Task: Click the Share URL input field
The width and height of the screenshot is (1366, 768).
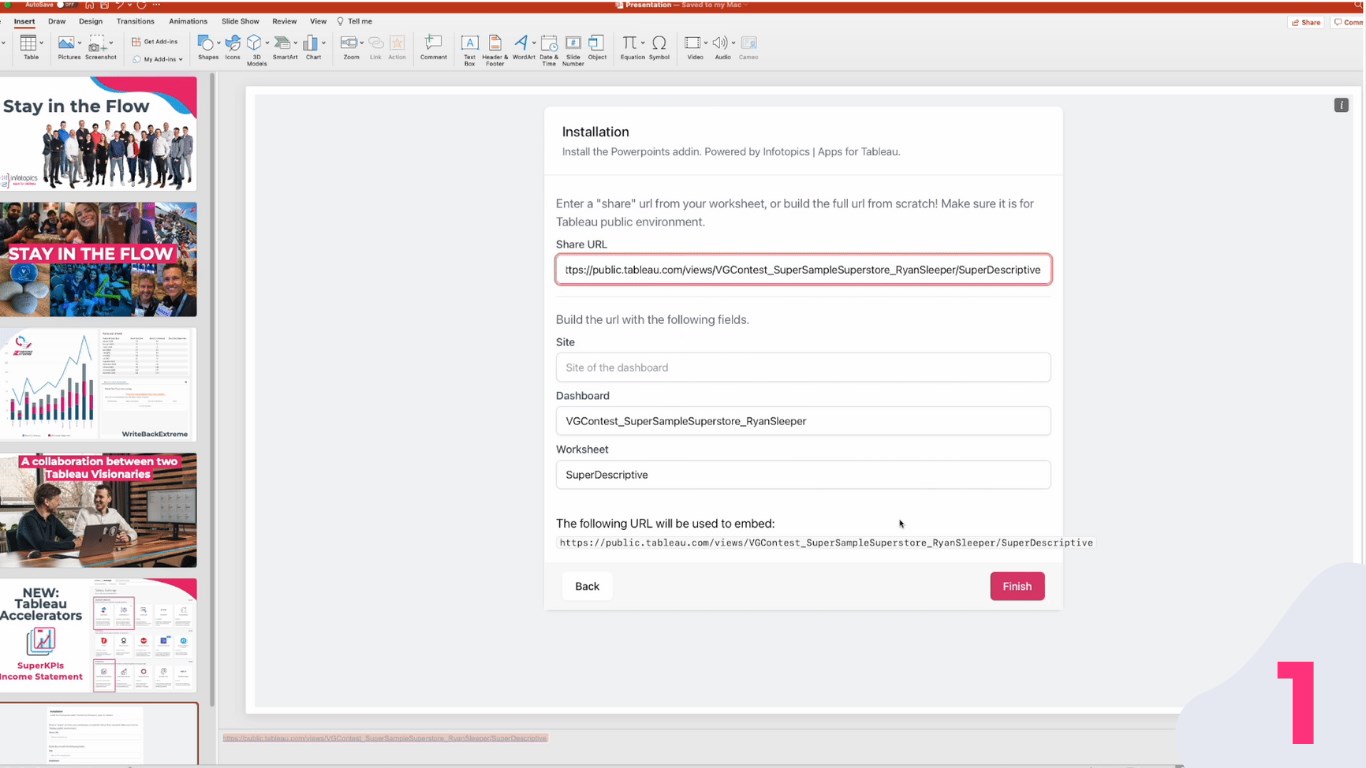Action: 803,269
